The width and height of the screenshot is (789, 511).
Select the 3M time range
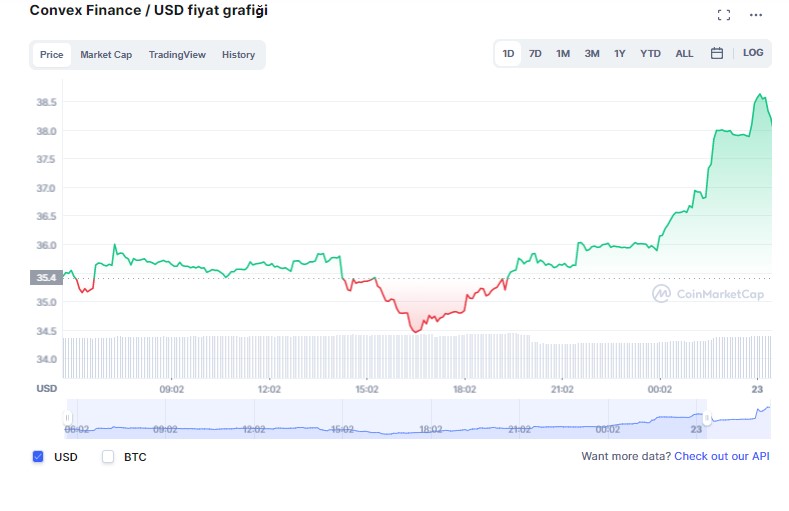coord(592,53)
